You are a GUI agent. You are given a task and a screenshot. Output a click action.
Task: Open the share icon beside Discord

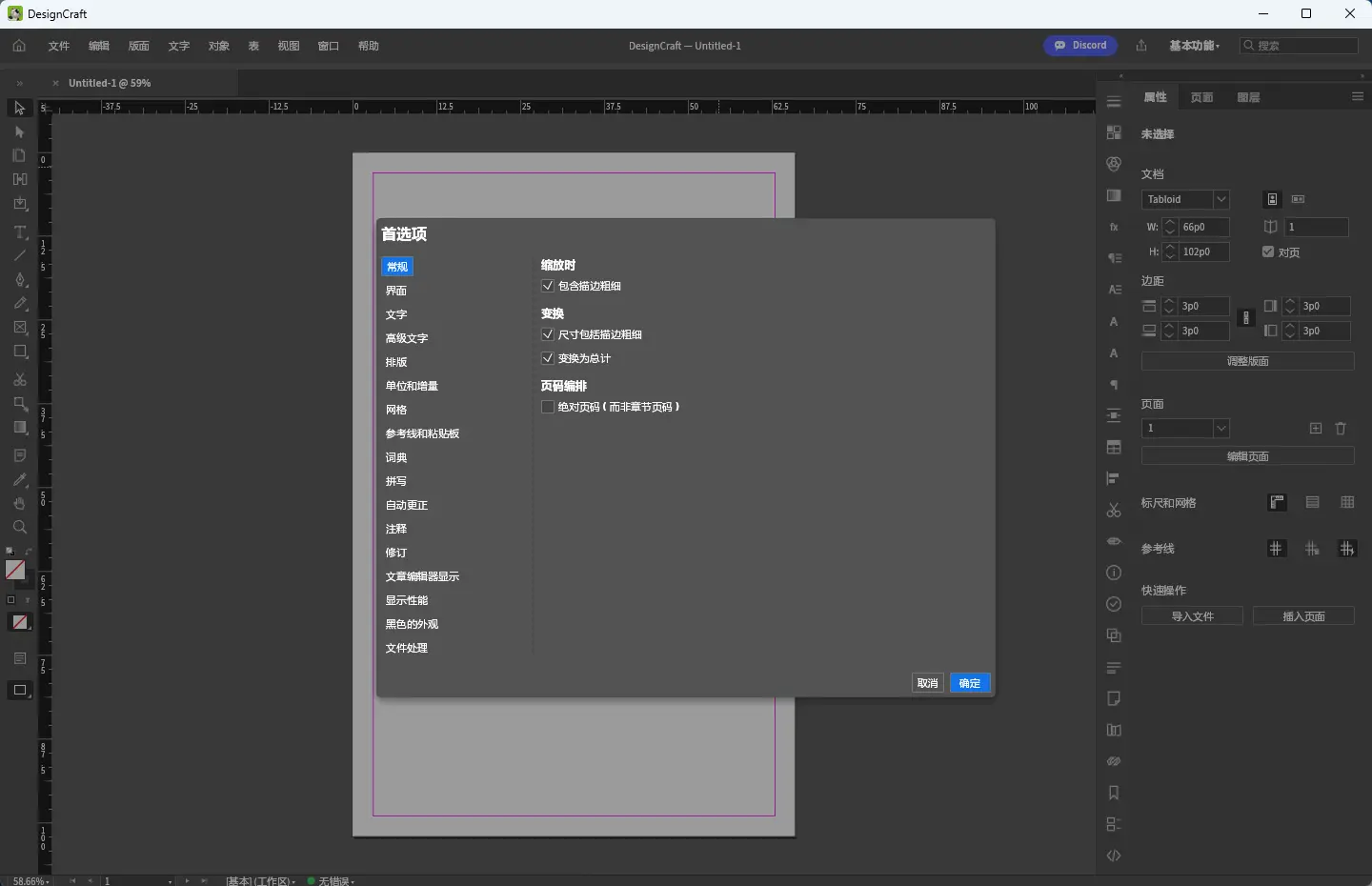point(1141,46)
